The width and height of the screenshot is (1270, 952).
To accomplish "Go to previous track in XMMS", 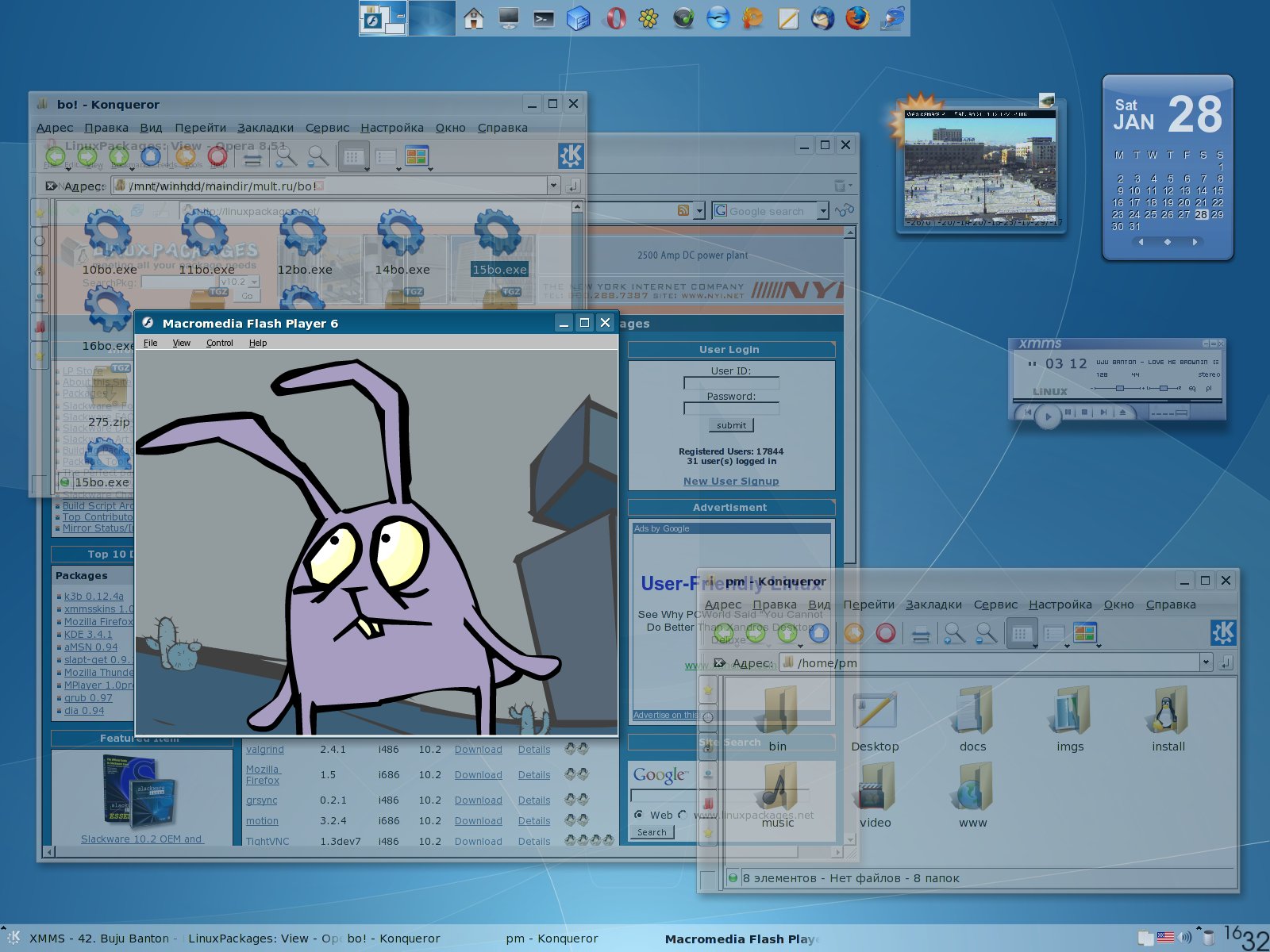I will pos(1028,413).
